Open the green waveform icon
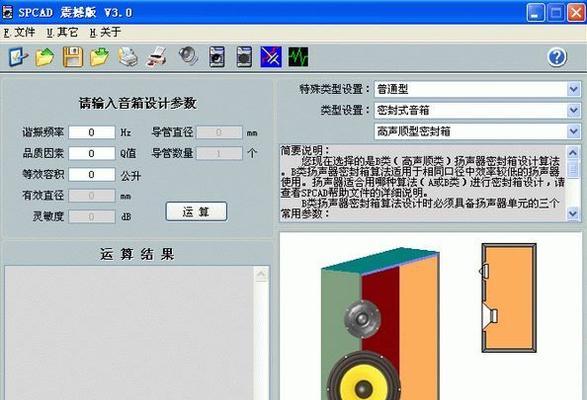 tap(298, 57)
